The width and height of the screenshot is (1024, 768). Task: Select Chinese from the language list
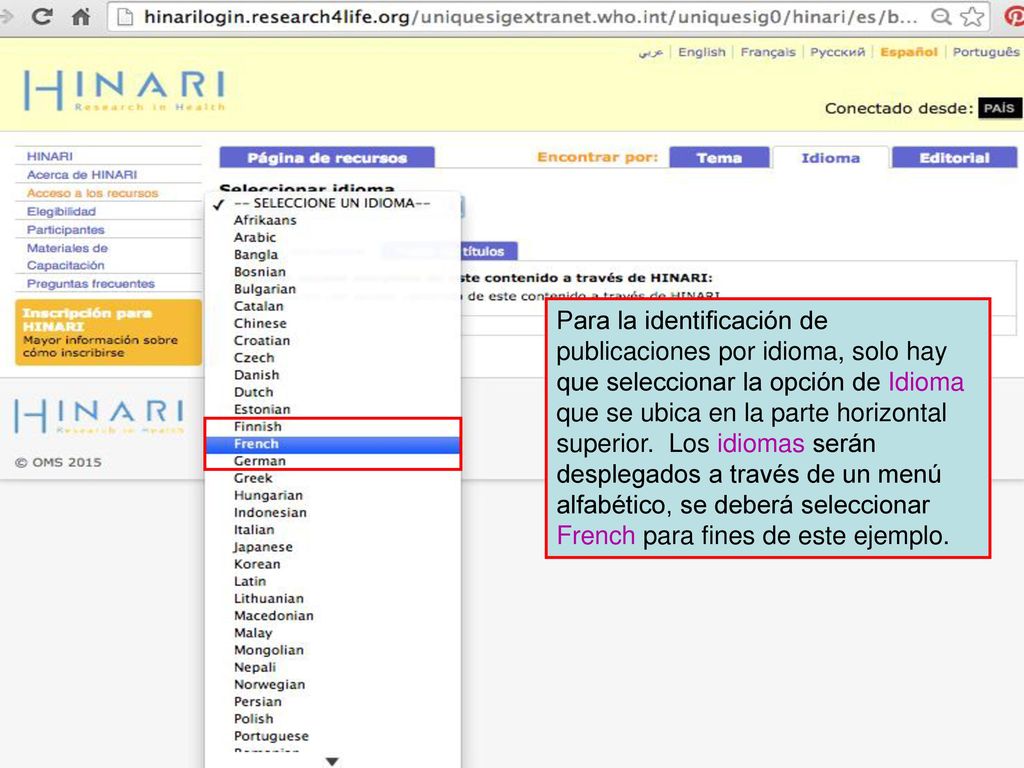coord(332,323)
